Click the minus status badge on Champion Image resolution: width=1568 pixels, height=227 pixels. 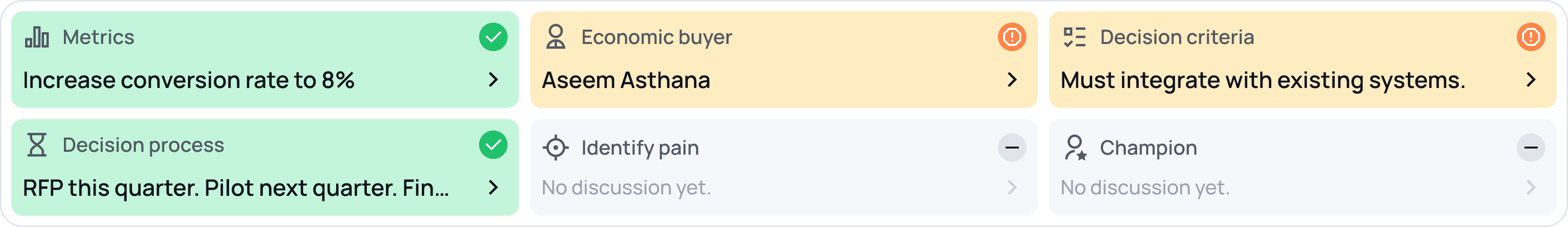[x=1530, y=148]
